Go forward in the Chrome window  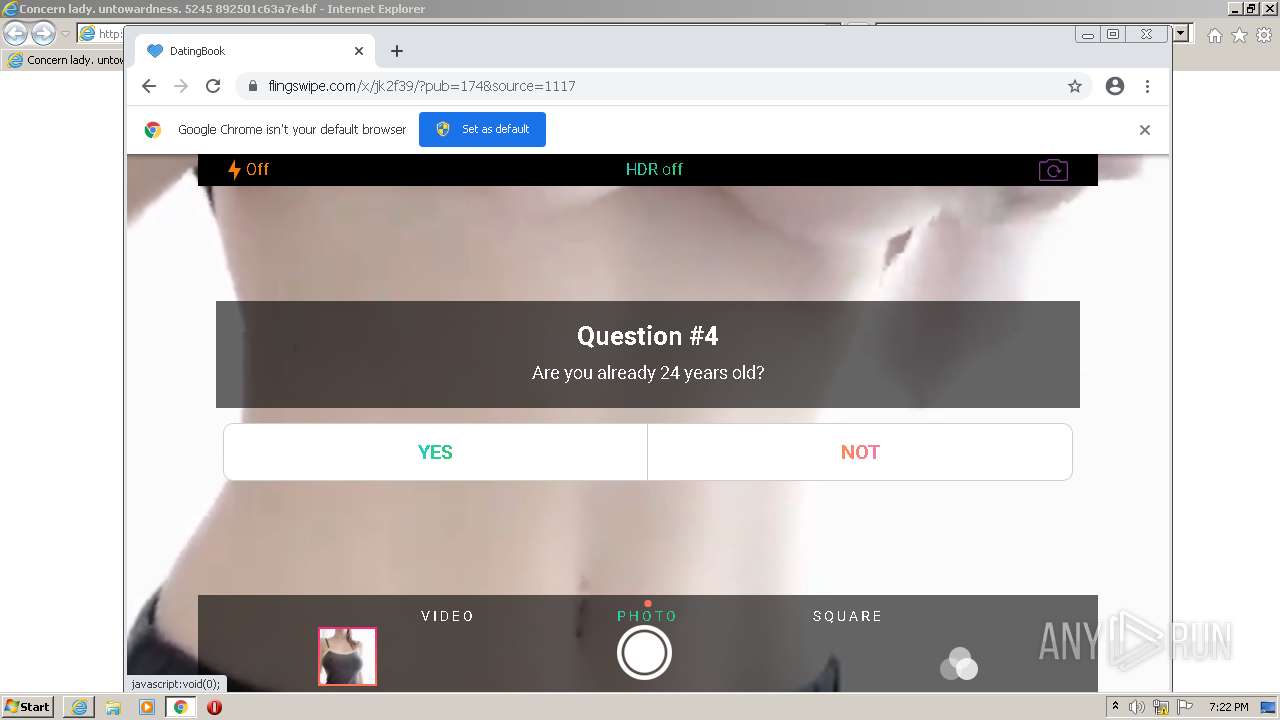pos(181,86)
